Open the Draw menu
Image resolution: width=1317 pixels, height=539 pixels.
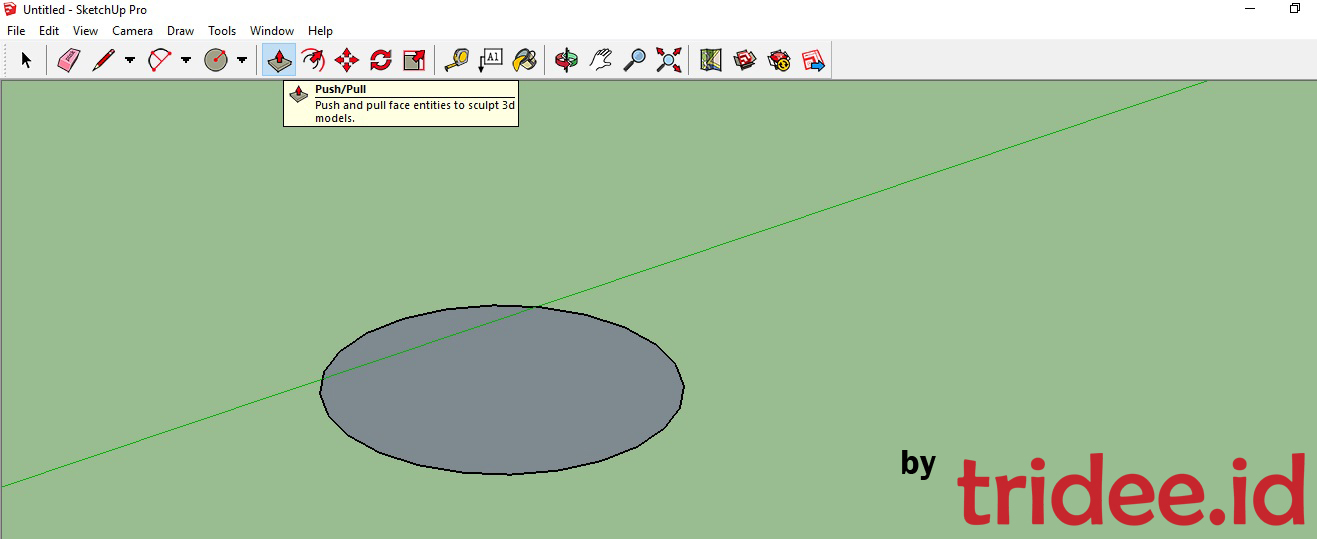click(x=181, y=31)
